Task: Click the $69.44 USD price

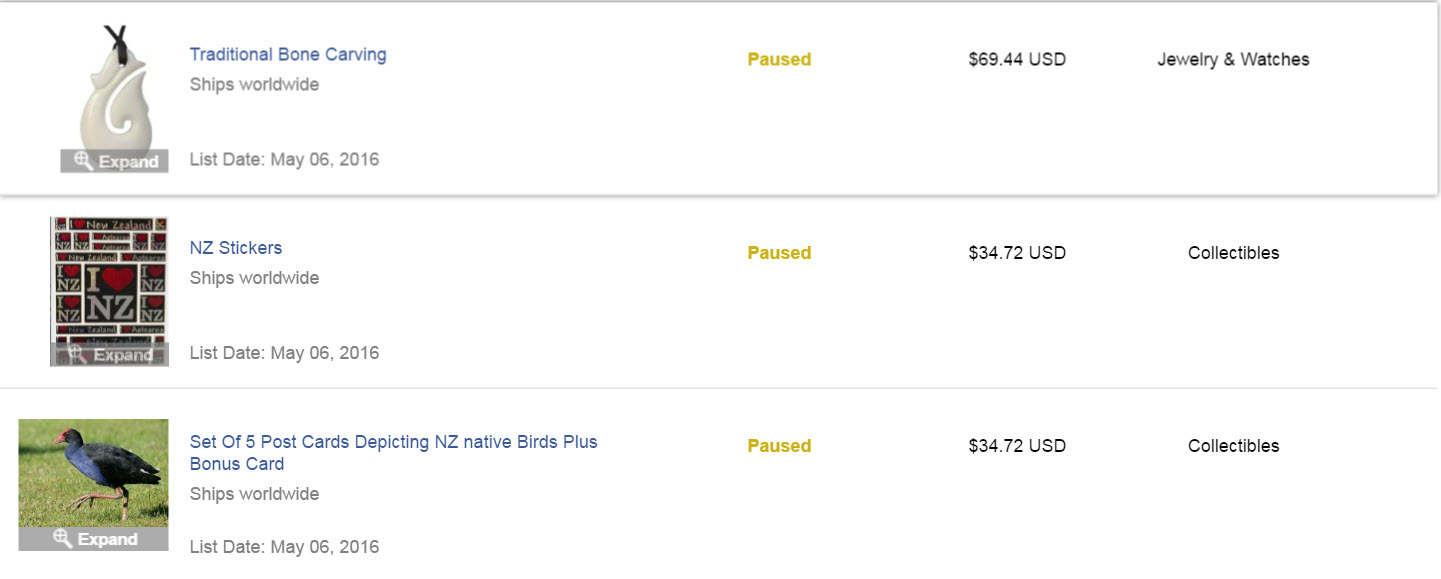Action: coord(1017,60)
